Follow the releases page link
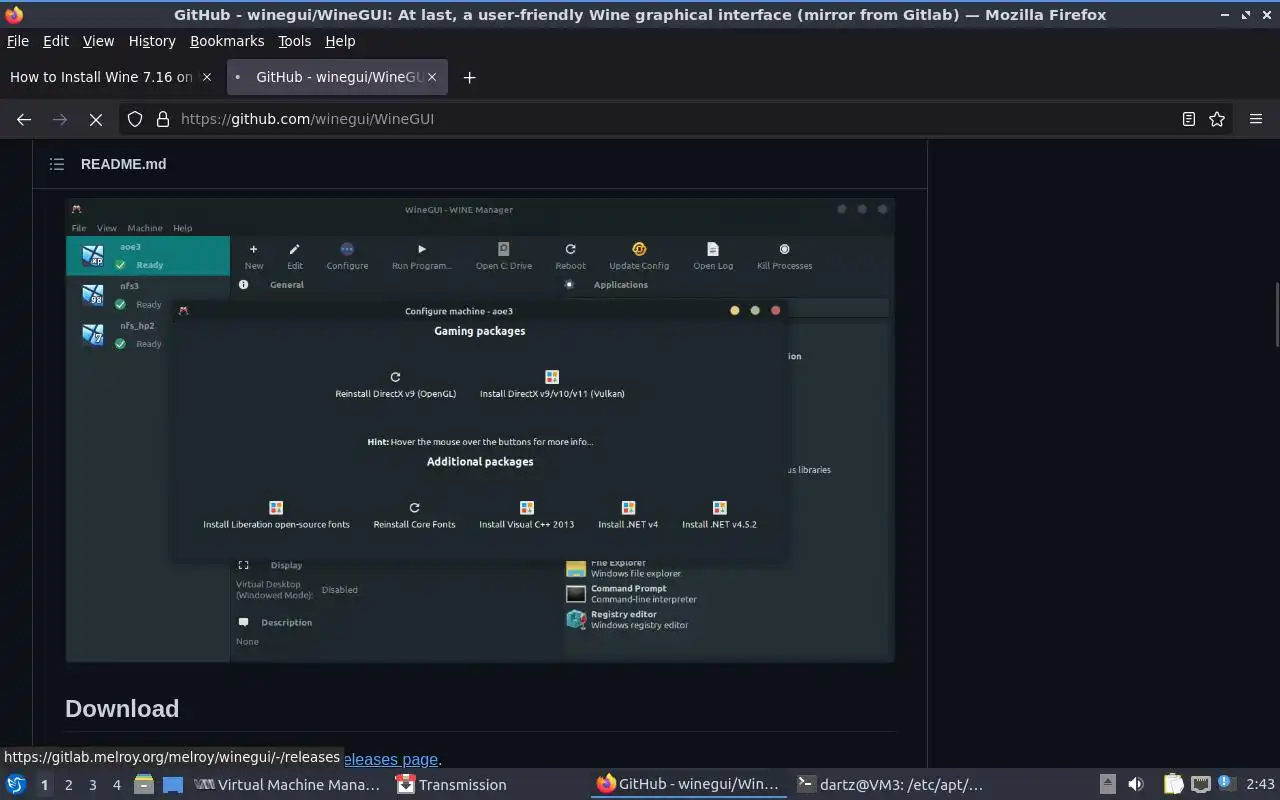The height and width of the screenshot is (800, 1280). [390, 759]
